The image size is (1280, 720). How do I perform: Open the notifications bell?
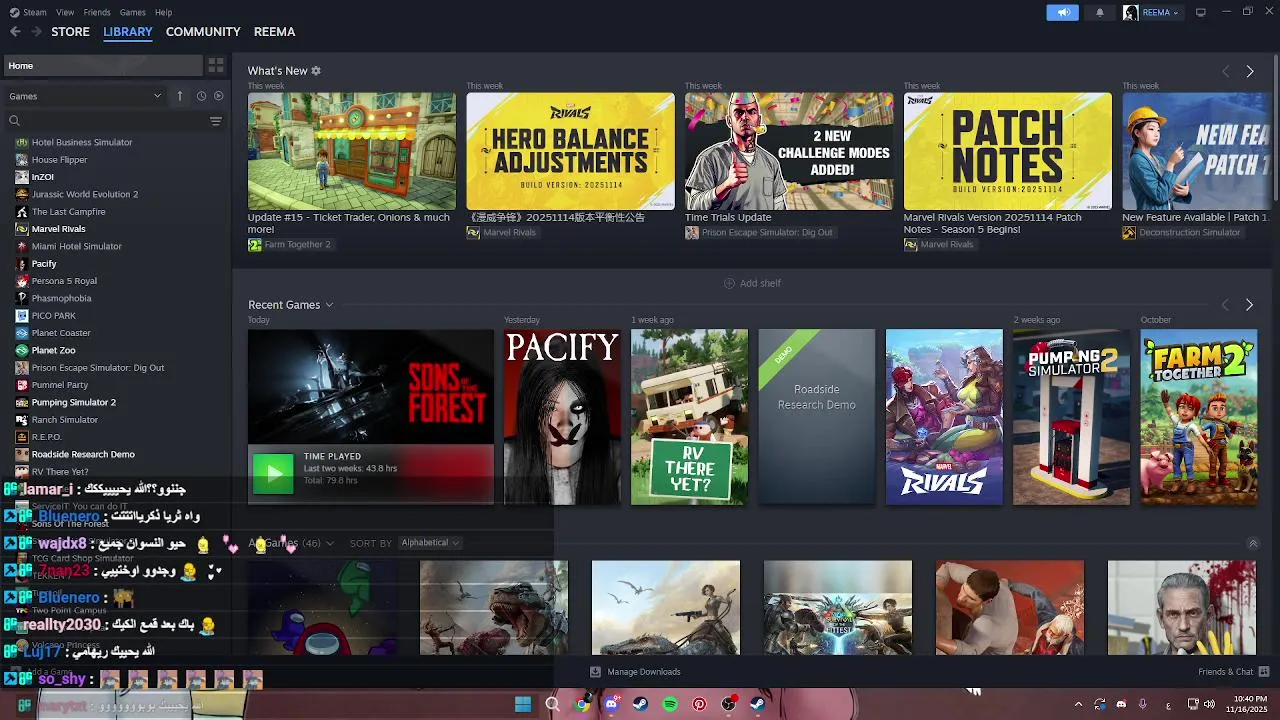click(x=1100, y=13)
